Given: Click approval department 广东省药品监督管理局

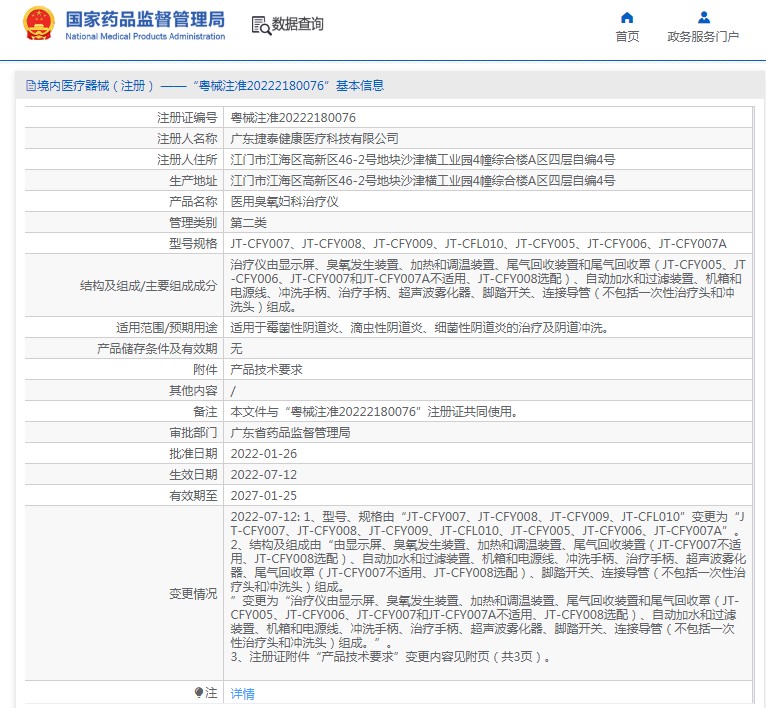Looking at the screenshot, I should point(290,432).
